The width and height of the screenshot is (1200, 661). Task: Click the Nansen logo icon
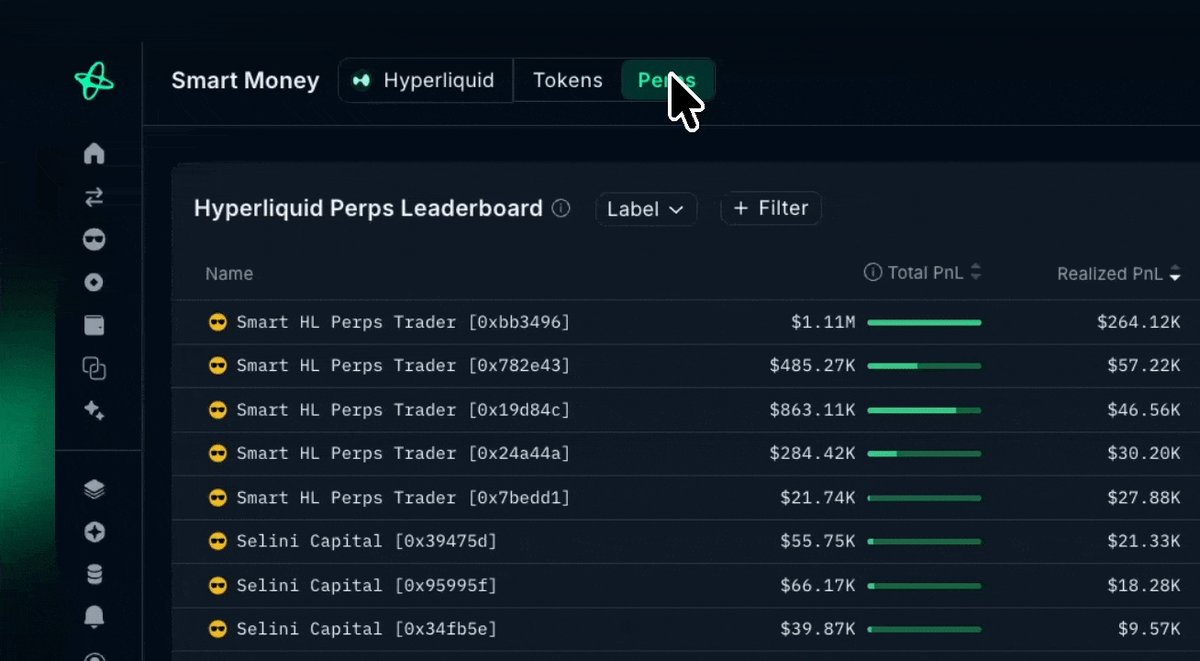point(94,80)
